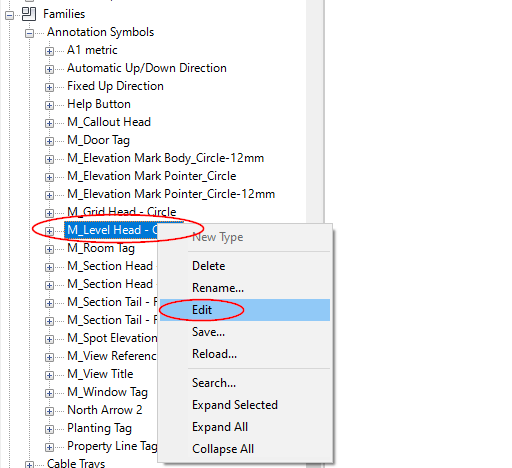
Task: Select the Property Line Tag item
Action: pos(112,446)
